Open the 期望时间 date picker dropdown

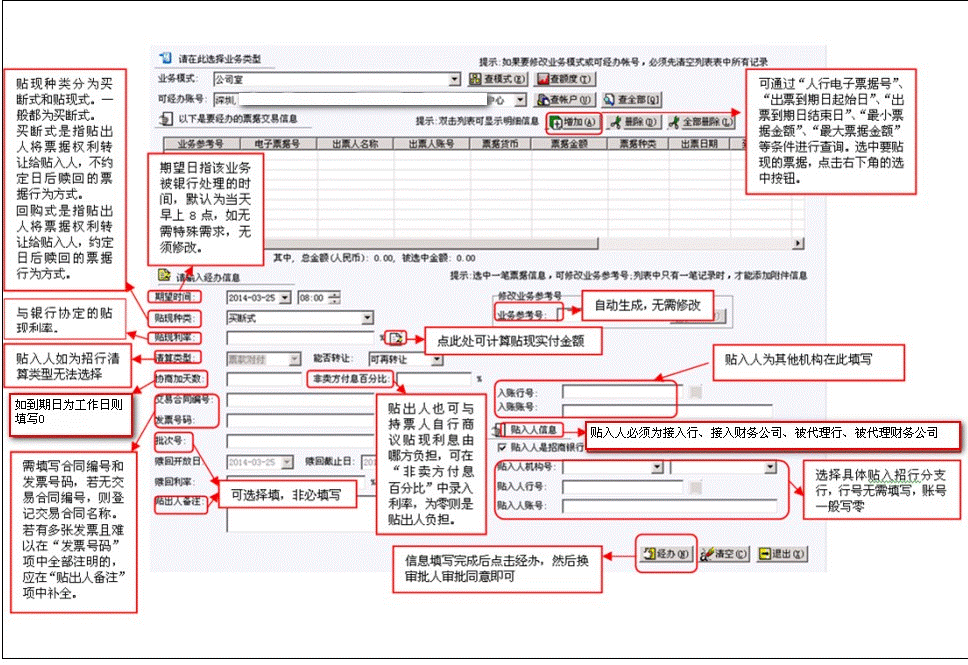click(x=285, y=298)
